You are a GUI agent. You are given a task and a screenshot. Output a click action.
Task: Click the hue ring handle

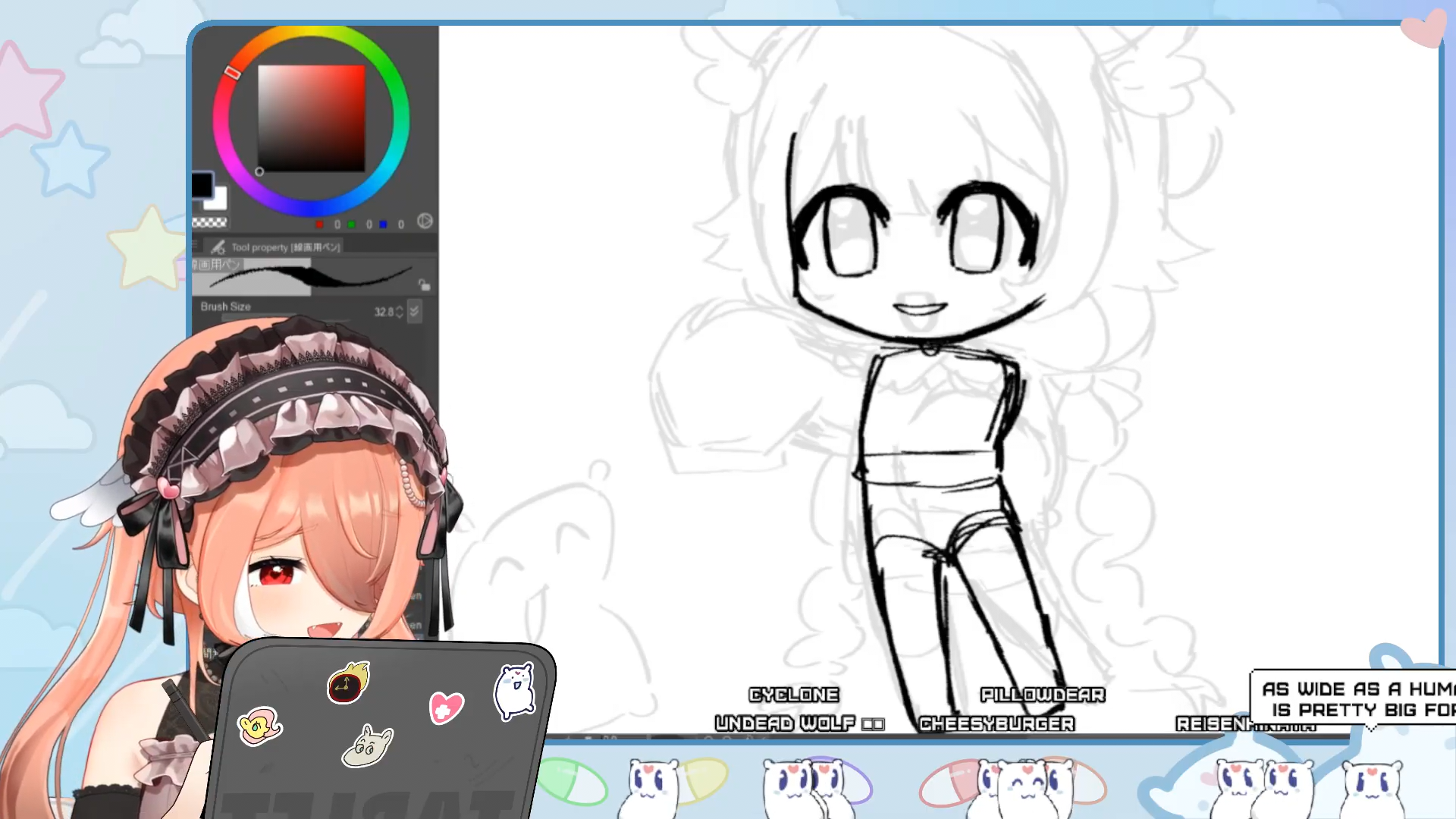click(x=233, y=72)
